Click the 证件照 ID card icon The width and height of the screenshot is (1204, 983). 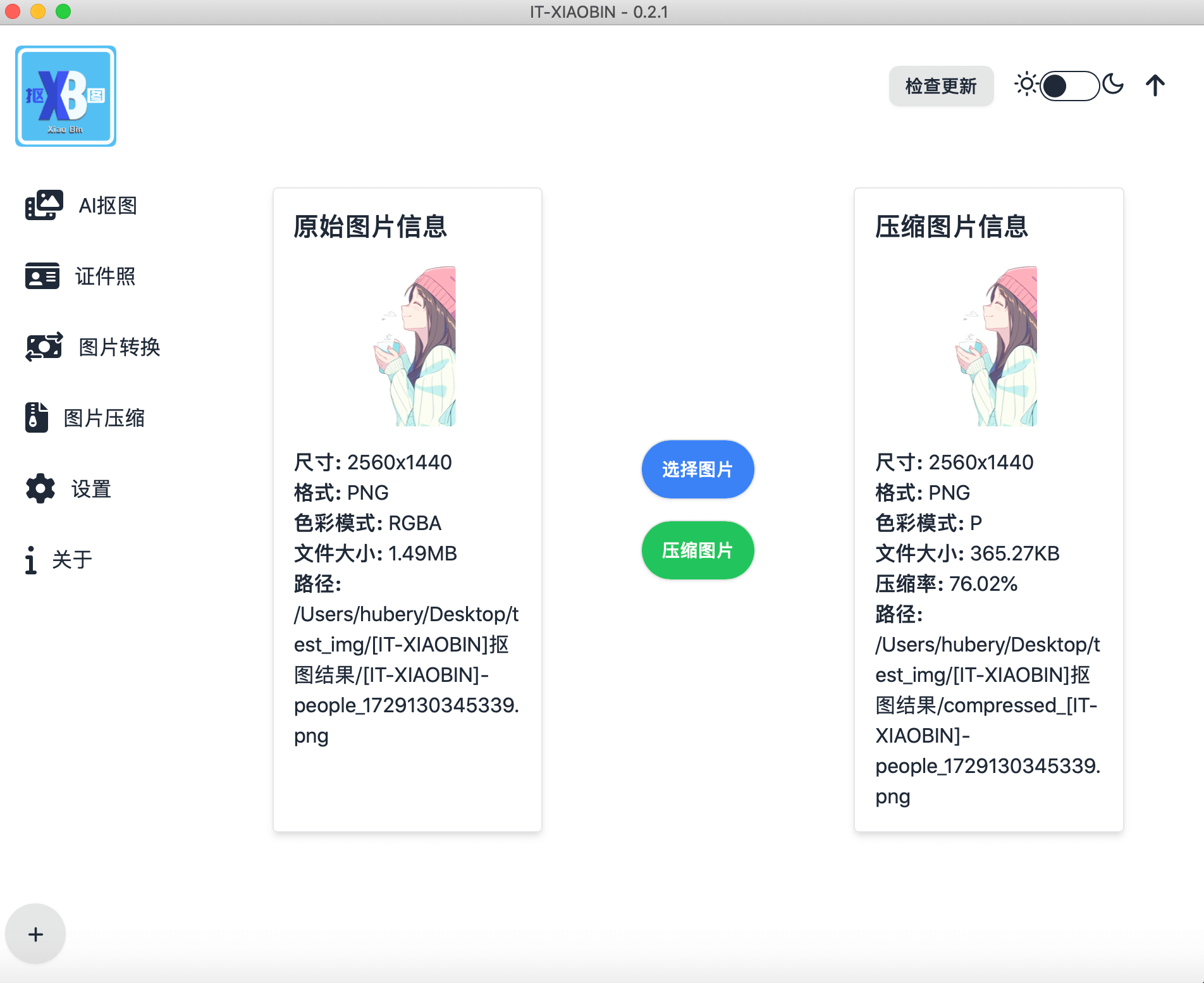pos(42,276)
